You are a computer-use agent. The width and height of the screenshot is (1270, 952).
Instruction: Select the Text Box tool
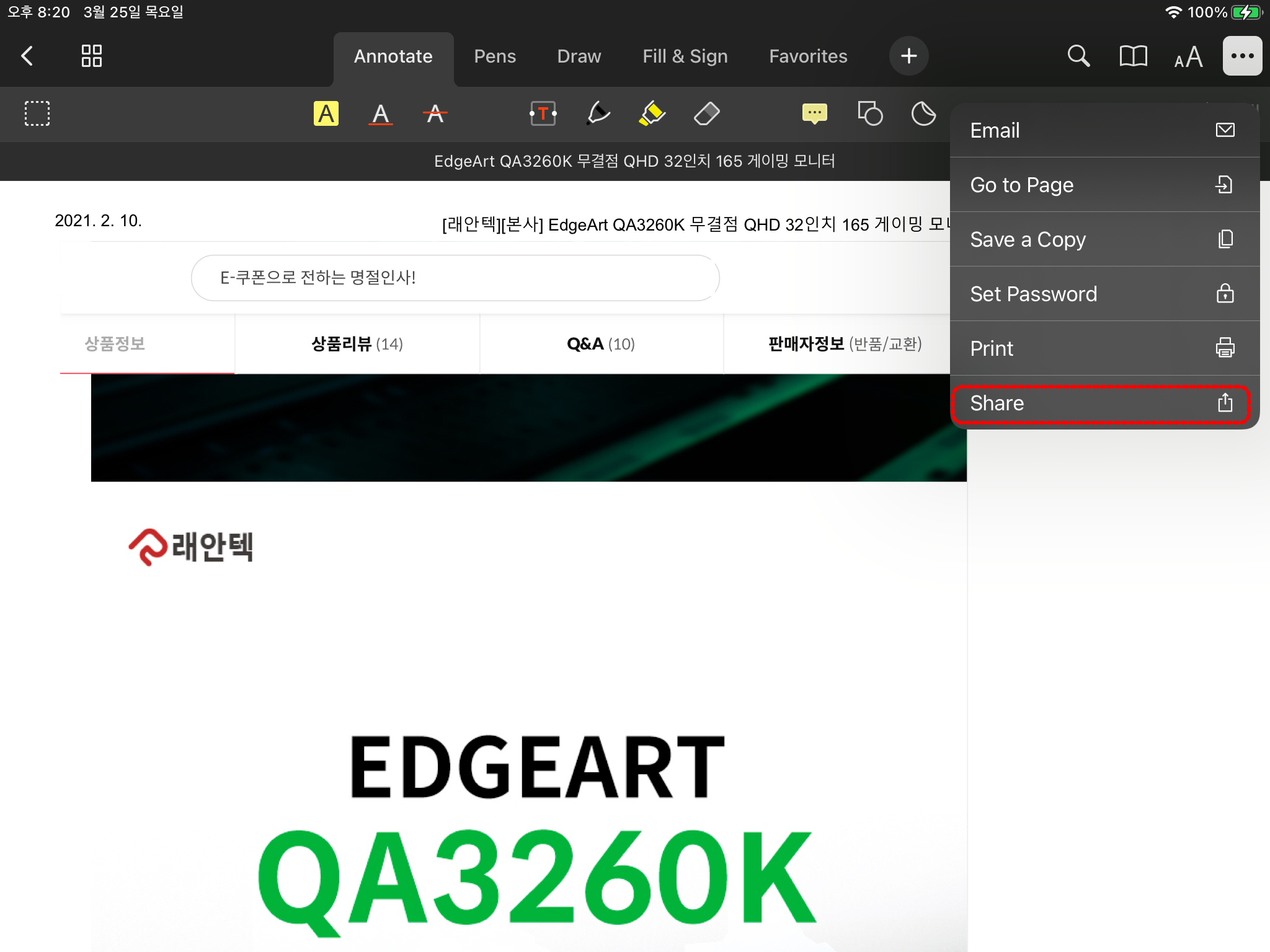(x=543, y=114)
